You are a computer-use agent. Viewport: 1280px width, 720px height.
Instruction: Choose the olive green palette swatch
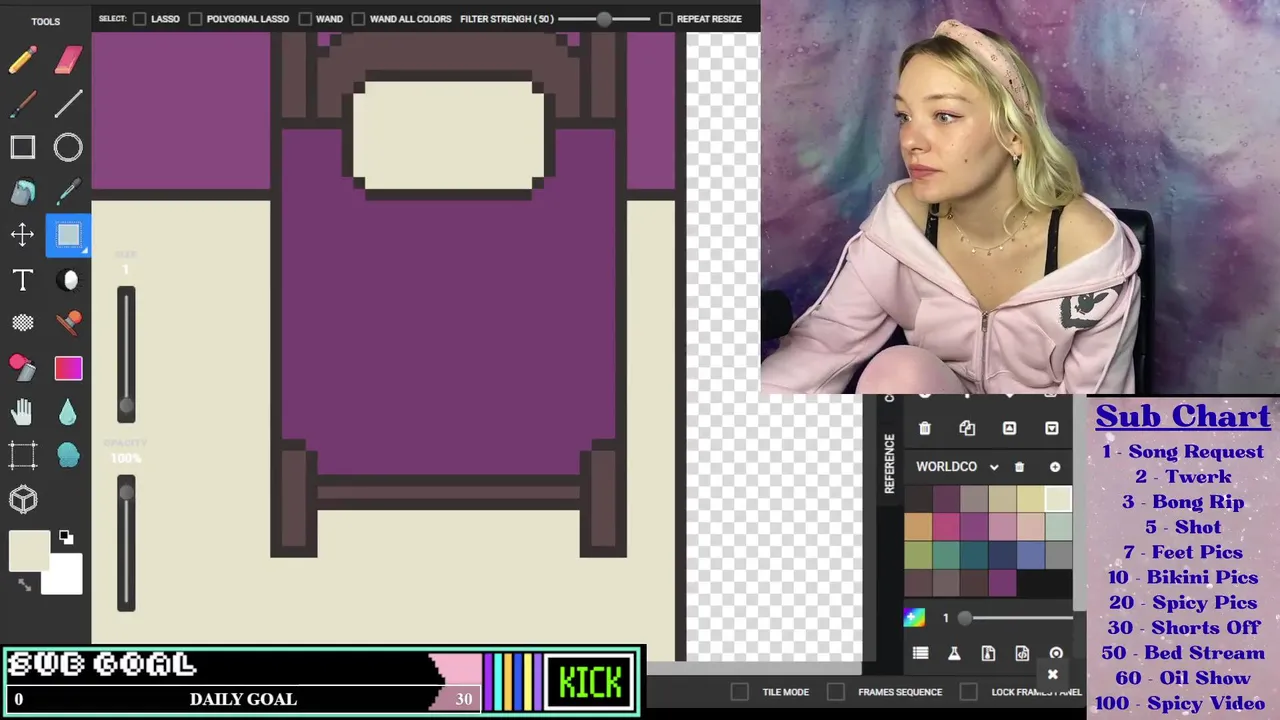(918, 555)
